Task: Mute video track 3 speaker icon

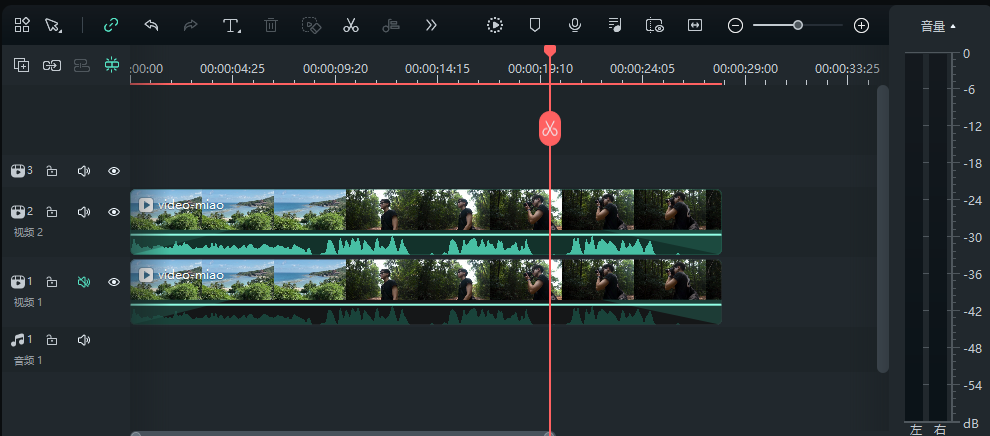Action: [x=84, y=171]
